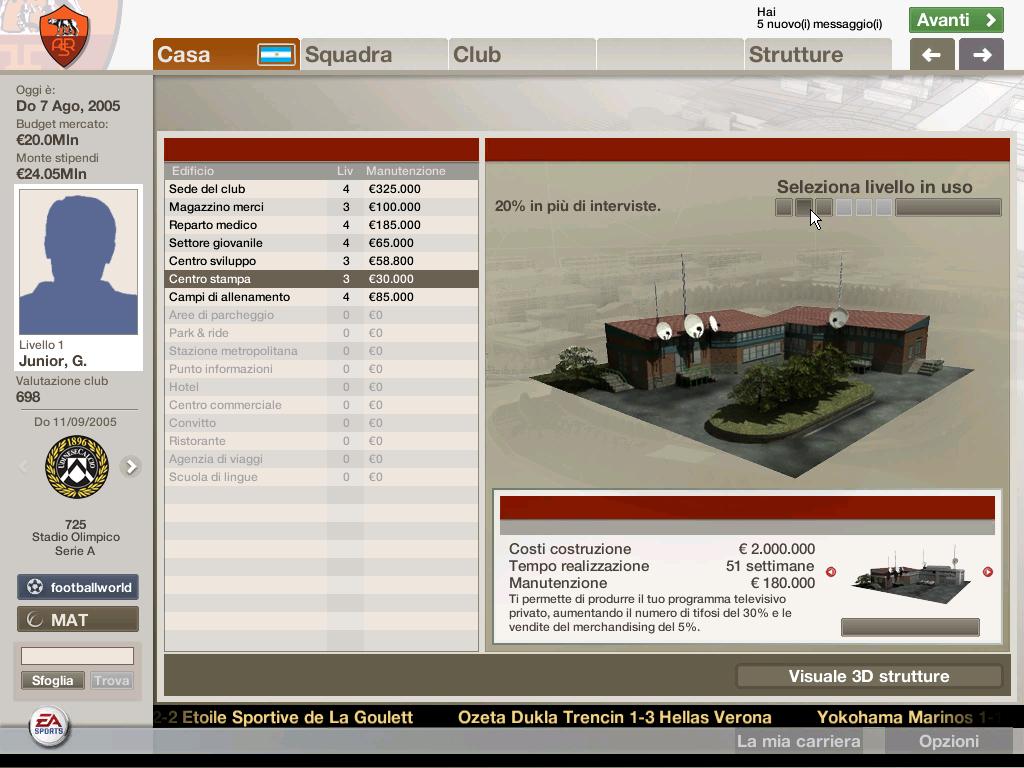
Task: Click Visuale 3D strutture button
Action: coord(869,676)
